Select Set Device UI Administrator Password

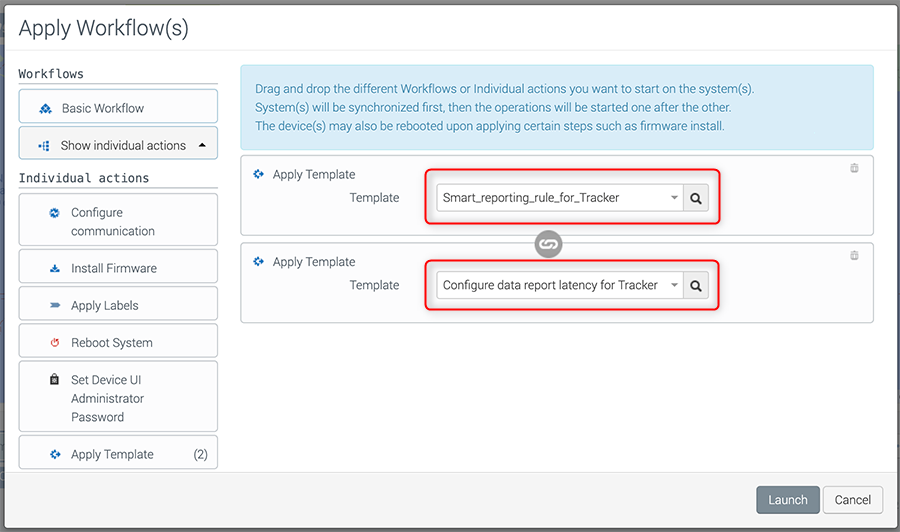[x=118, y=398]
